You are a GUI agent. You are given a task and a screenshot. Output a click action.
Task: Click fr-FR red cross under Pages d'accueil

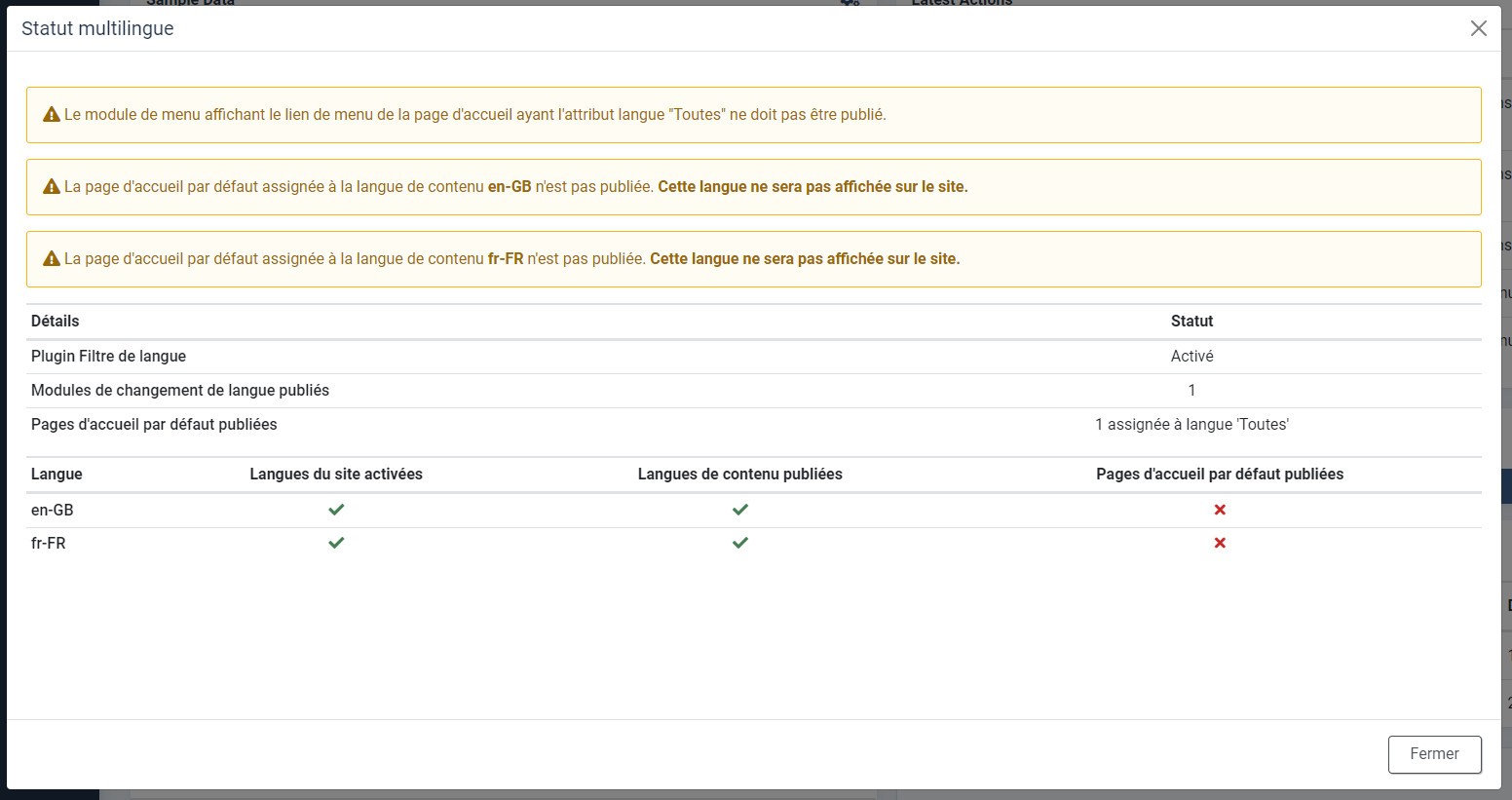point(1220,543)
